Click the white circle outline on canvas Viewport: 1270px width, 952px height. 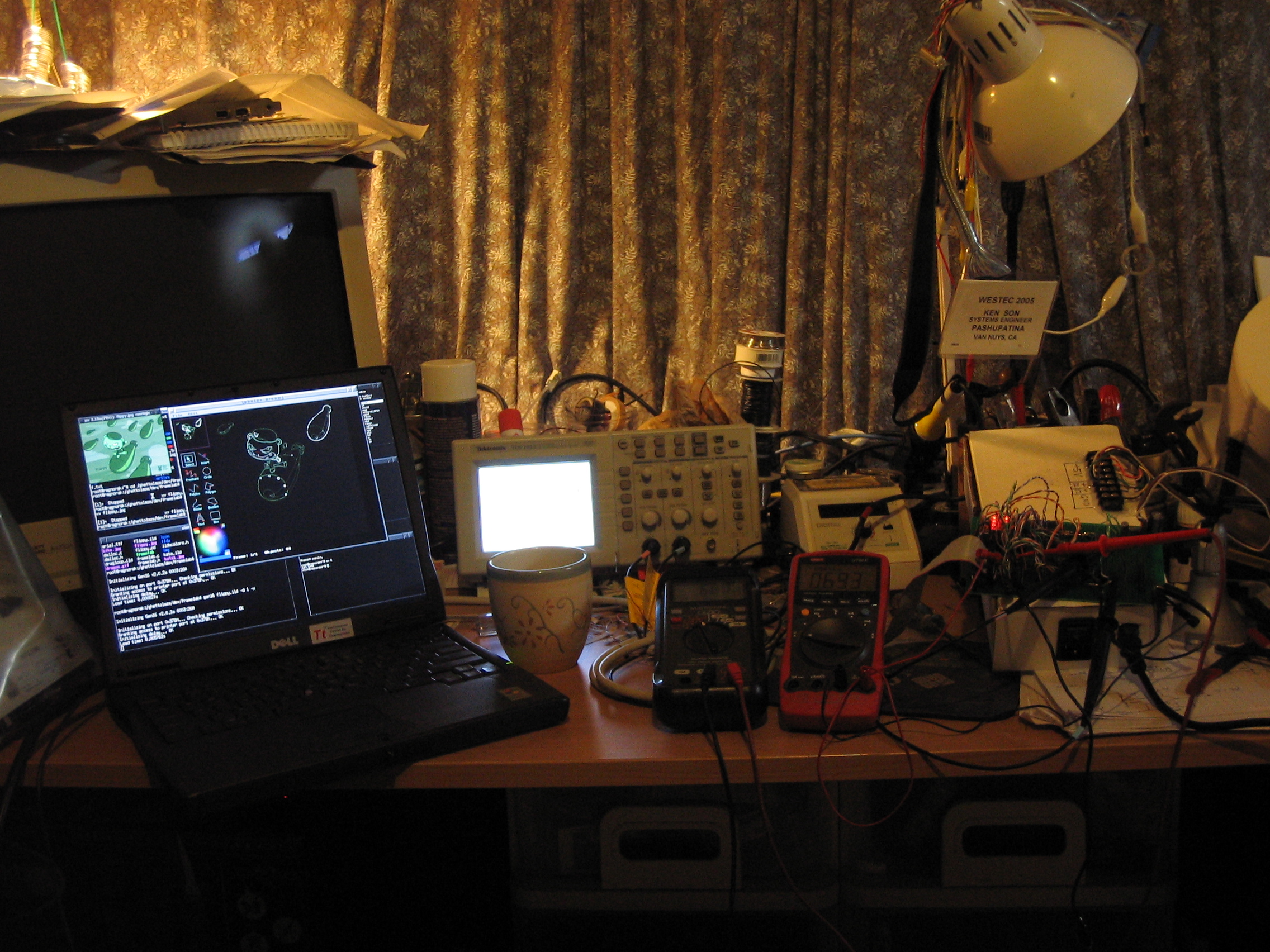click(319, 425)
